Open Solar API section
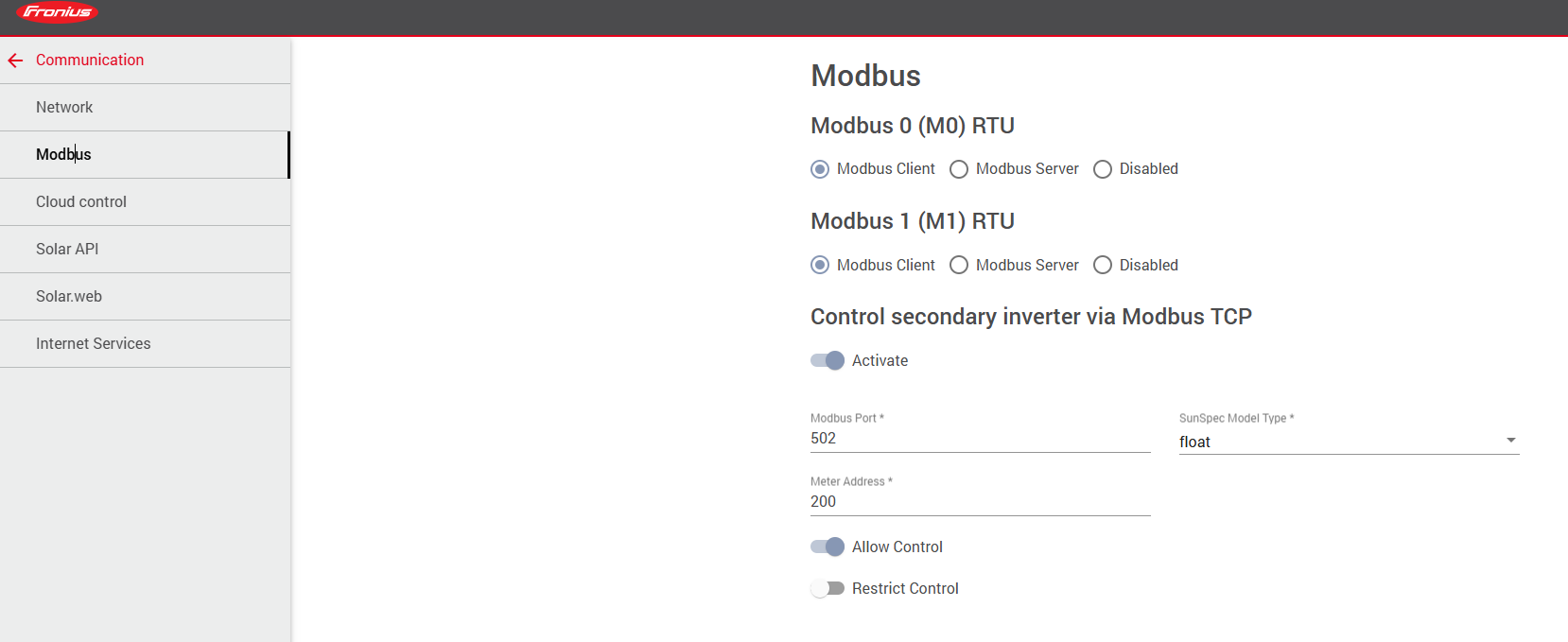Image resolution: width=1568 pixels, height=642 pixels. (67, 250)
